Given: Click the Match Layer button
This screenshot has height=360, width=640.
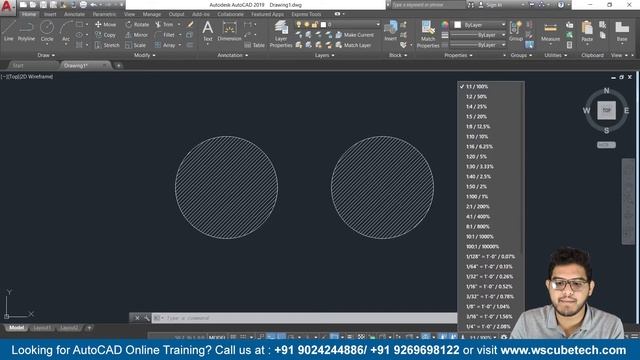Looking at the screenshot, I should point(353,45).
